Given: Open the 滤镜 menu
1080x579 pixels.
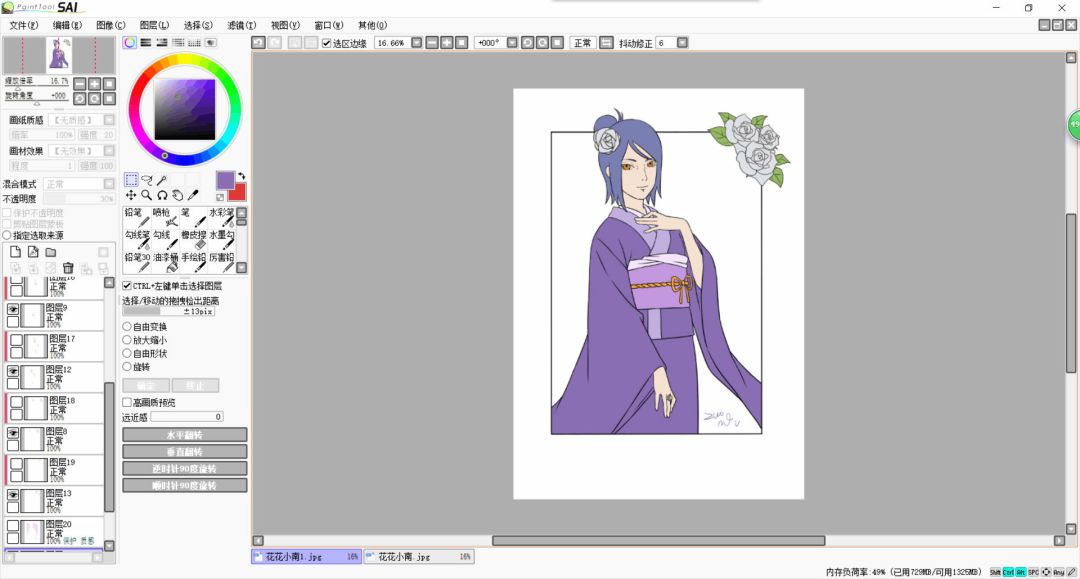Looking at the screenshot, I should 241,25.
